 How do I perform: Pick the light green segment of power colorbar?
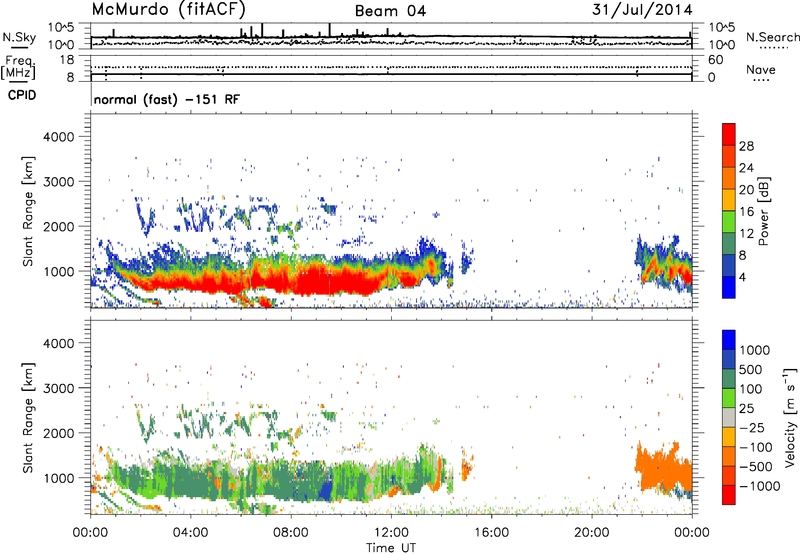point(729,222)
